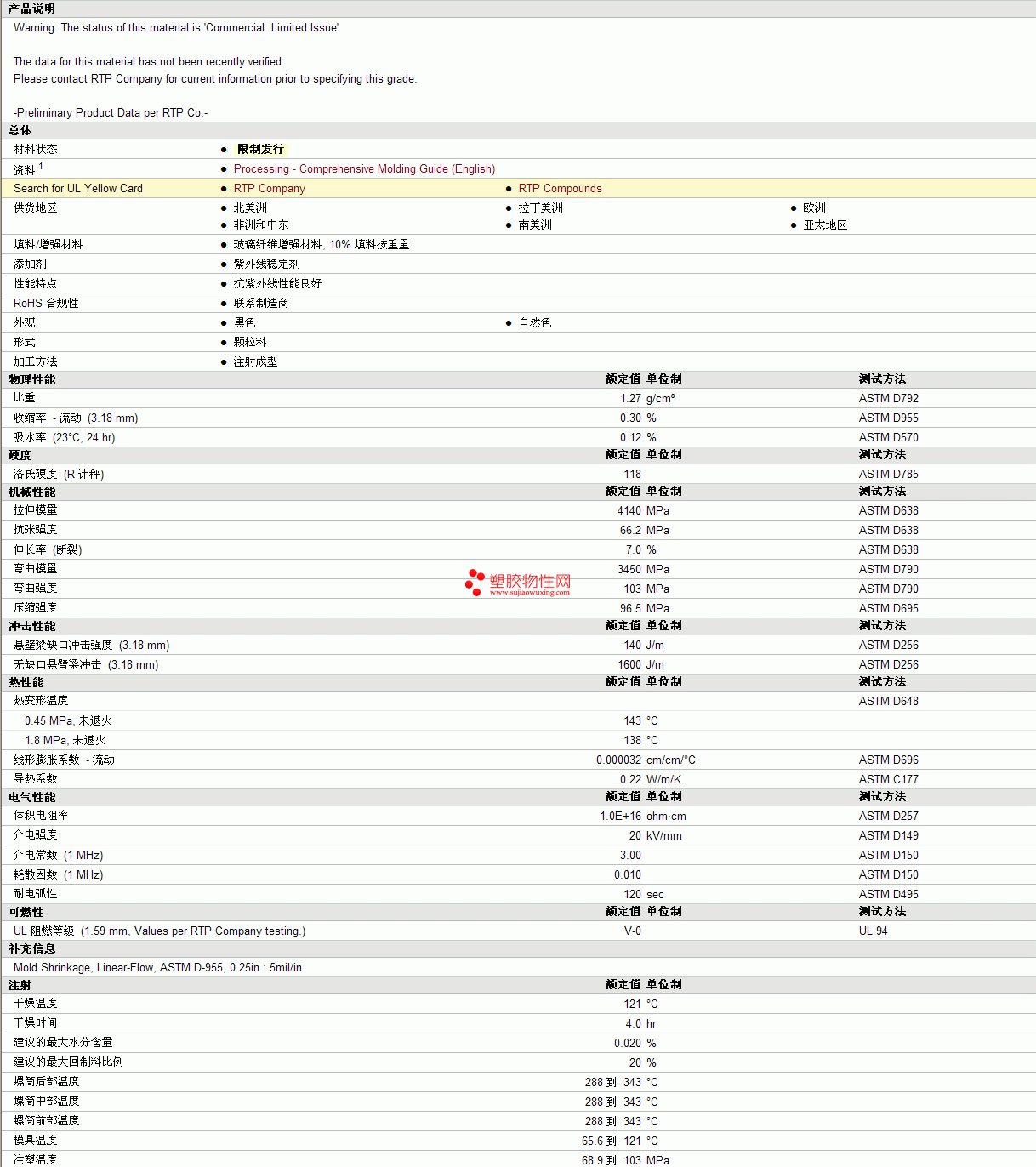Viewport: 1036px width, 1167px height.
Task: Click the UL 94 test method
Action: point(873,931)
